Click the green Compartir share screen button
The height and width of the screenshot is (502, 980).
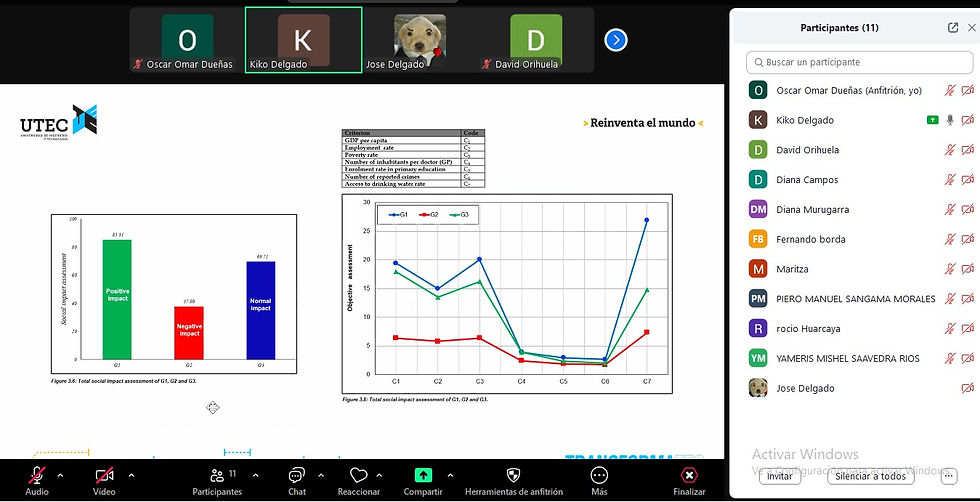coord(423,481)
